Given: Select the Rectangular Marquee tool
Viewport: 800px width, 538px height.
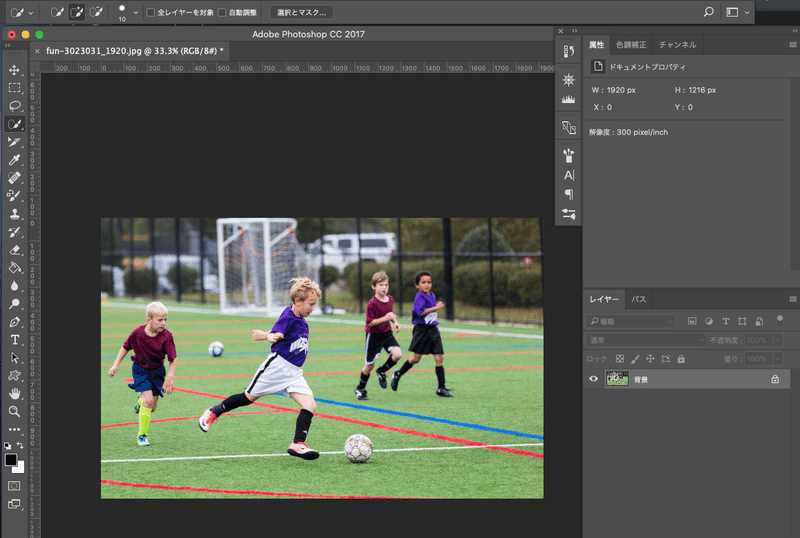Looking at the screenshot, I should click(14, 88).
